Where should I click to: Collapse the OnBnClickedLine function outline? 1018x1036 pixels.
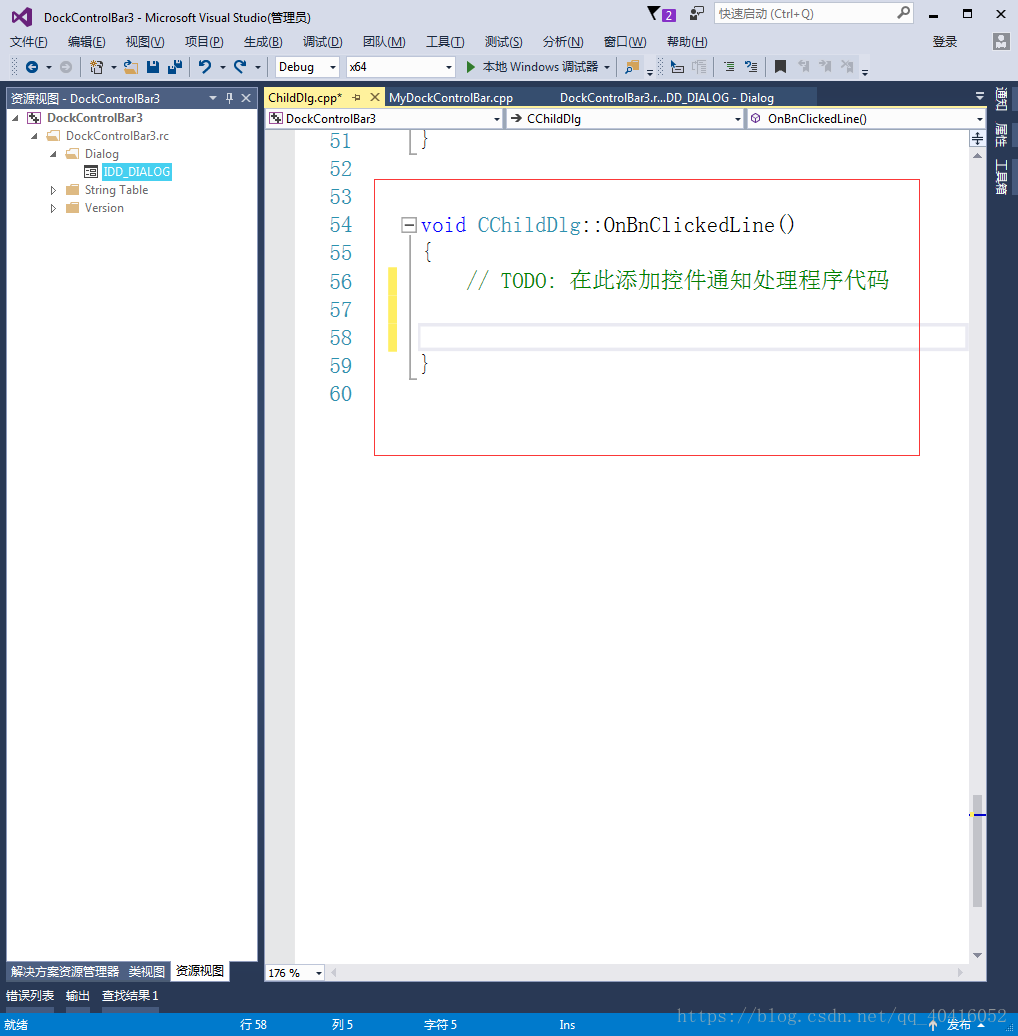(409, 225)
